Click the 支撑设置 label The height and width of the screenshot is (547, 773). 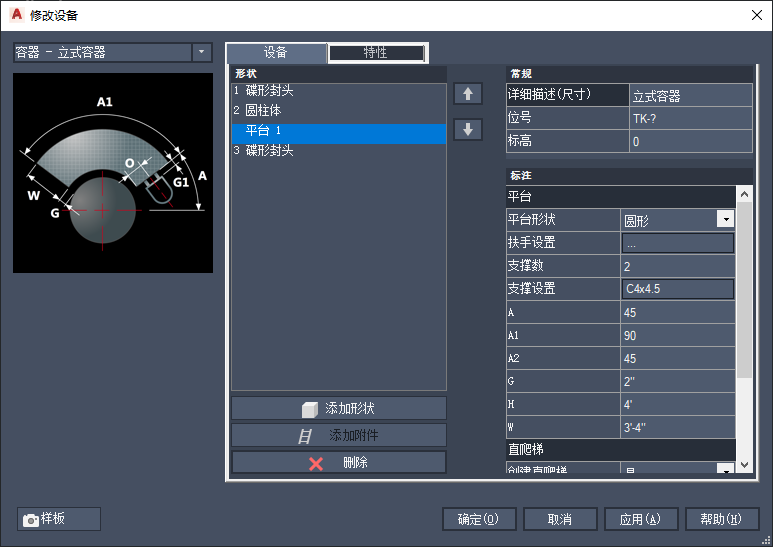[531, 288]
